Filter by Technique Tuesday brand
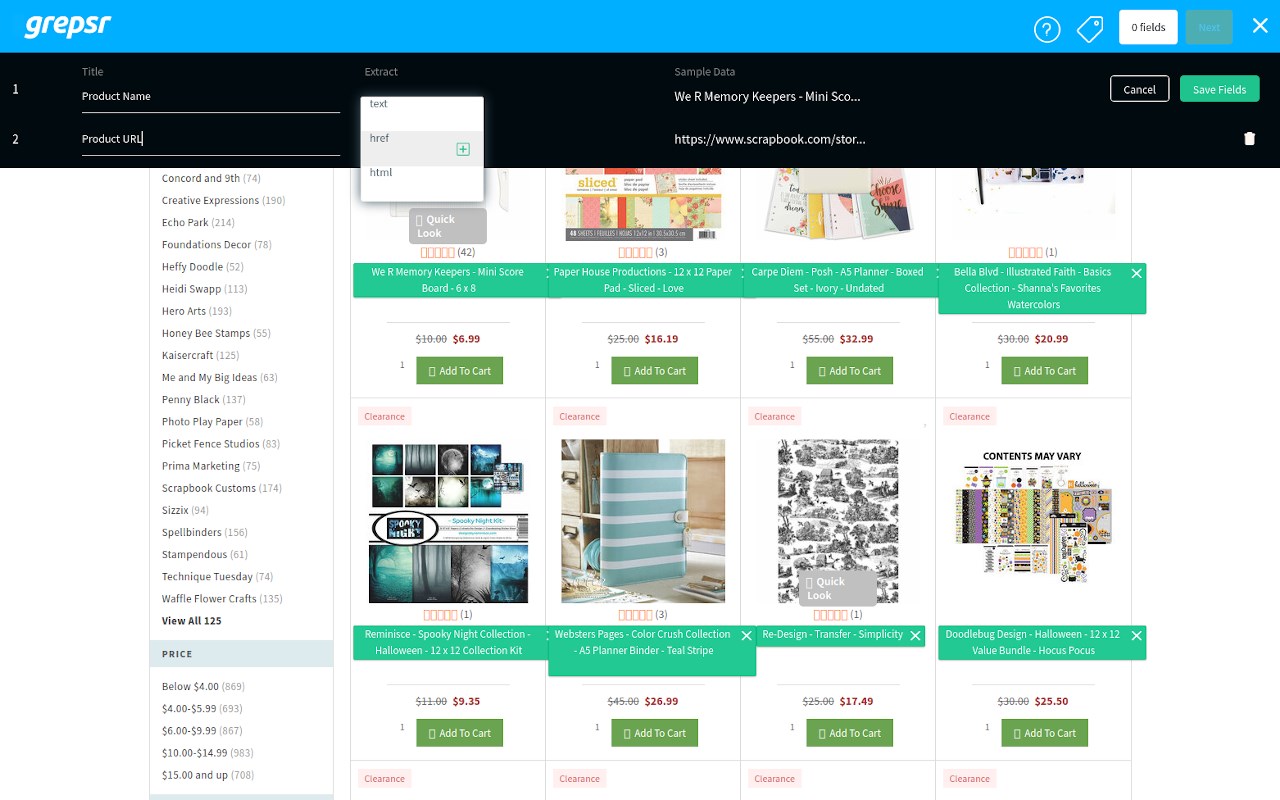The width and height of the screenshot is (1280, 800). pos(217,577)
